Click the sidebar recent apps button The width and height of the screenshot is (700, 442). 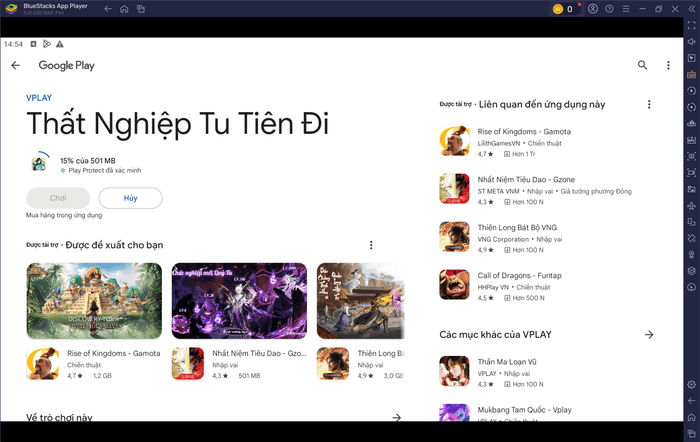point(692,434)
